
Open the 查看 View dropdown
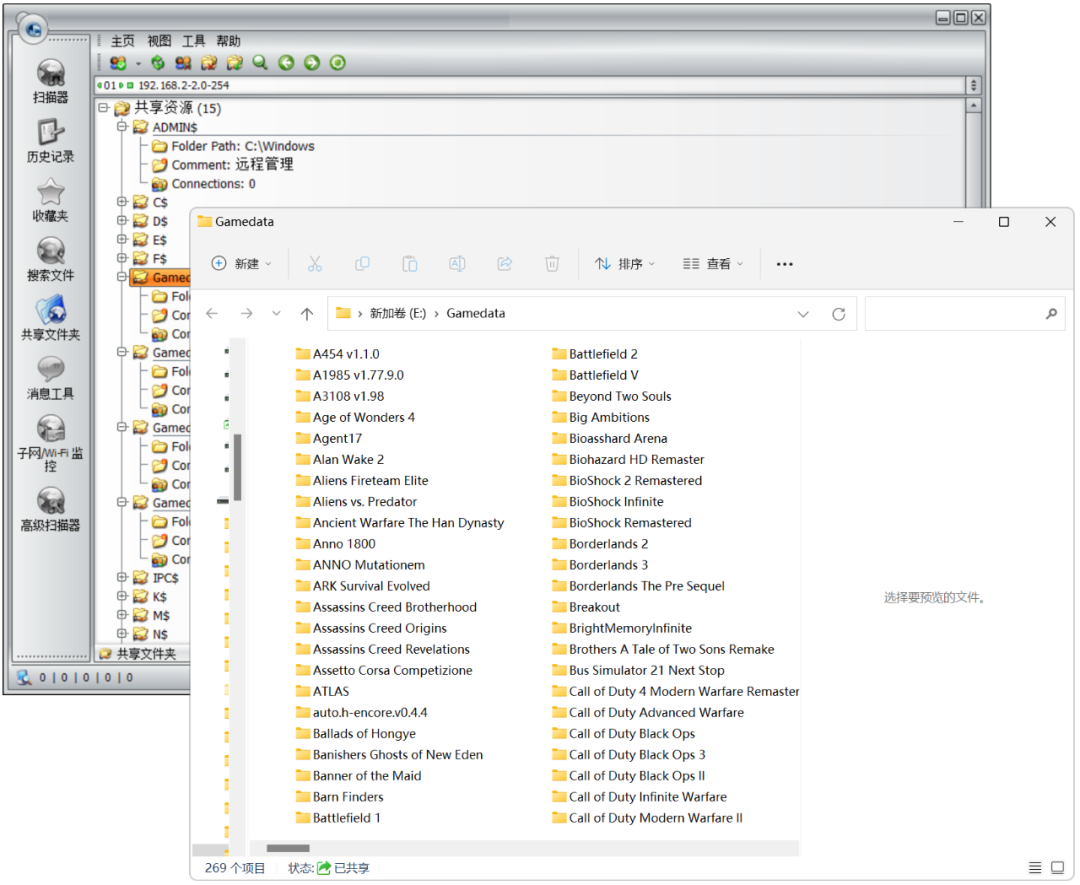(x=714, y=264)
